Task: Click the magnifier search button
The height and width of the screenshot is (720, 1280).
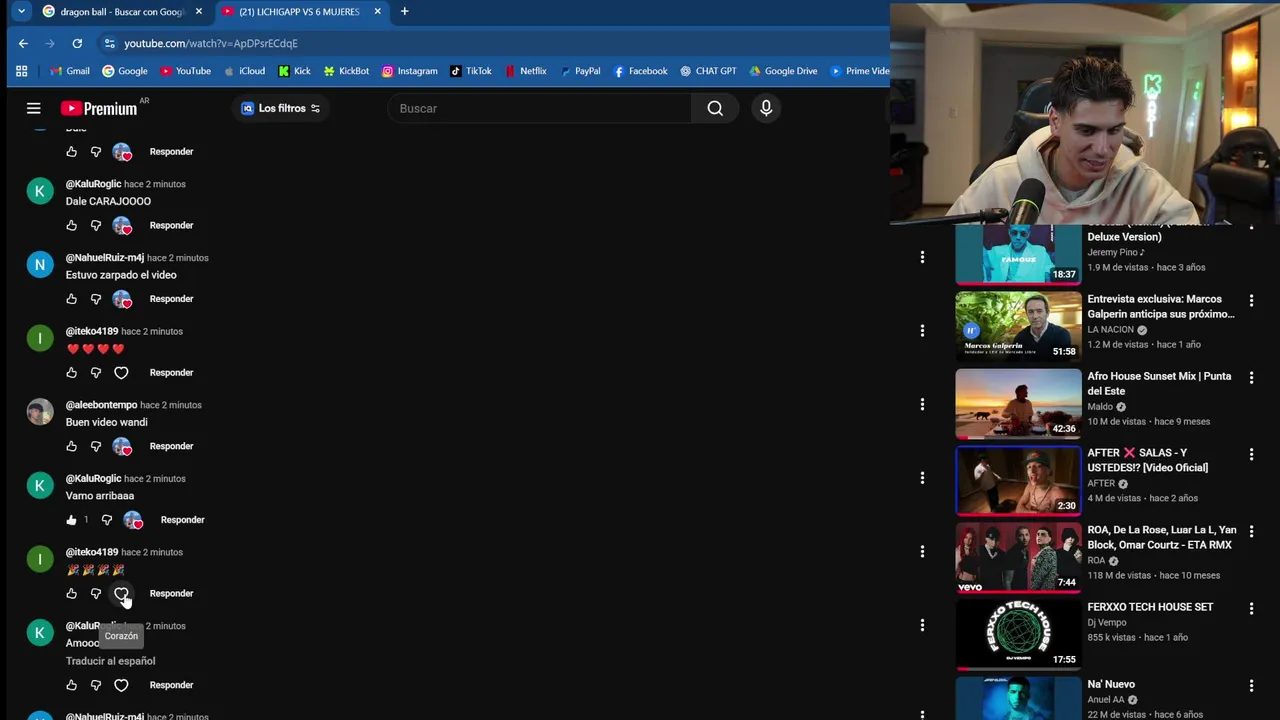Action: (x=715, y=108)
